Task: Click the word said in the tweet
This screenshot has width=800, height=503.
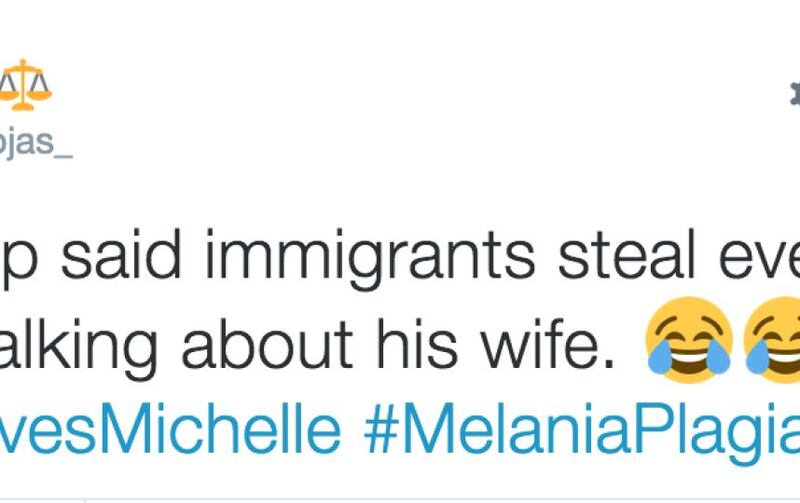Action: pyautogui.click(x=121, y=254)
